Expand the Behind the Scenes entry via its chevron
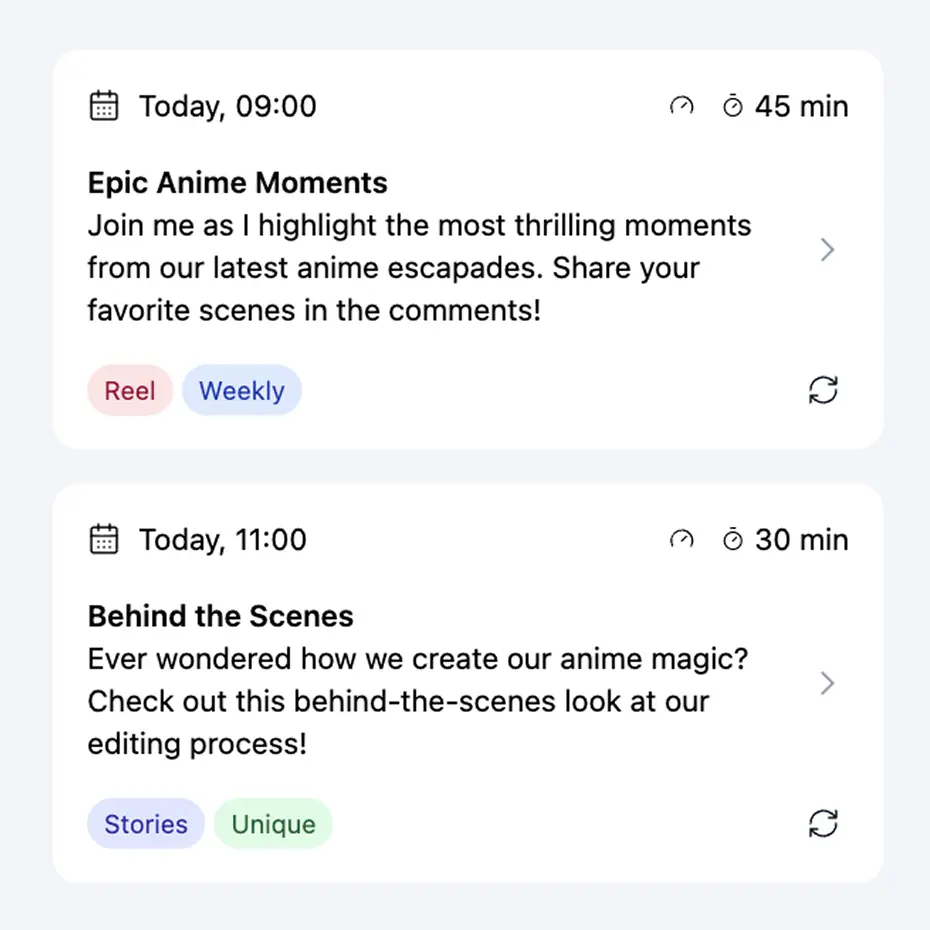 826,683
